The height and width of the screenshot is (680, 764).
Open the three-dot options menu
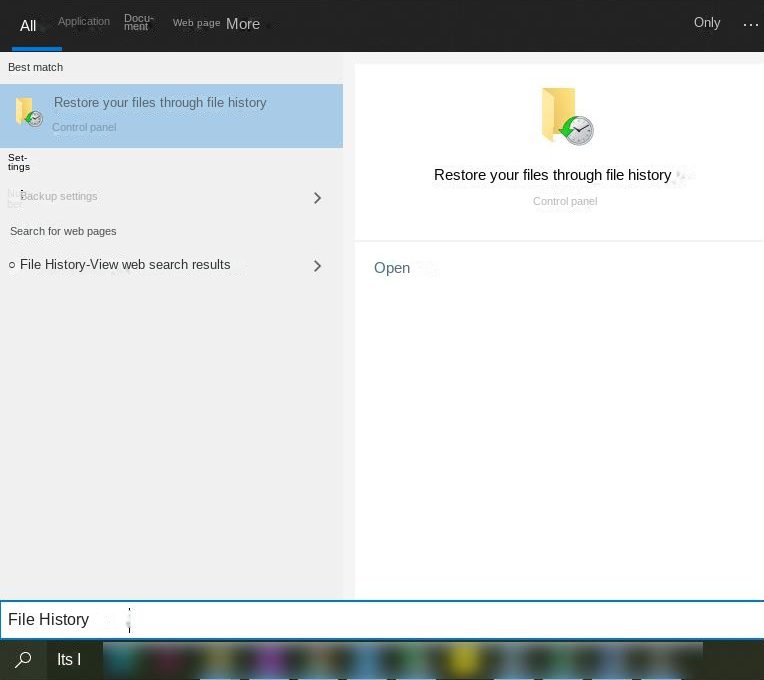point(750,24)
